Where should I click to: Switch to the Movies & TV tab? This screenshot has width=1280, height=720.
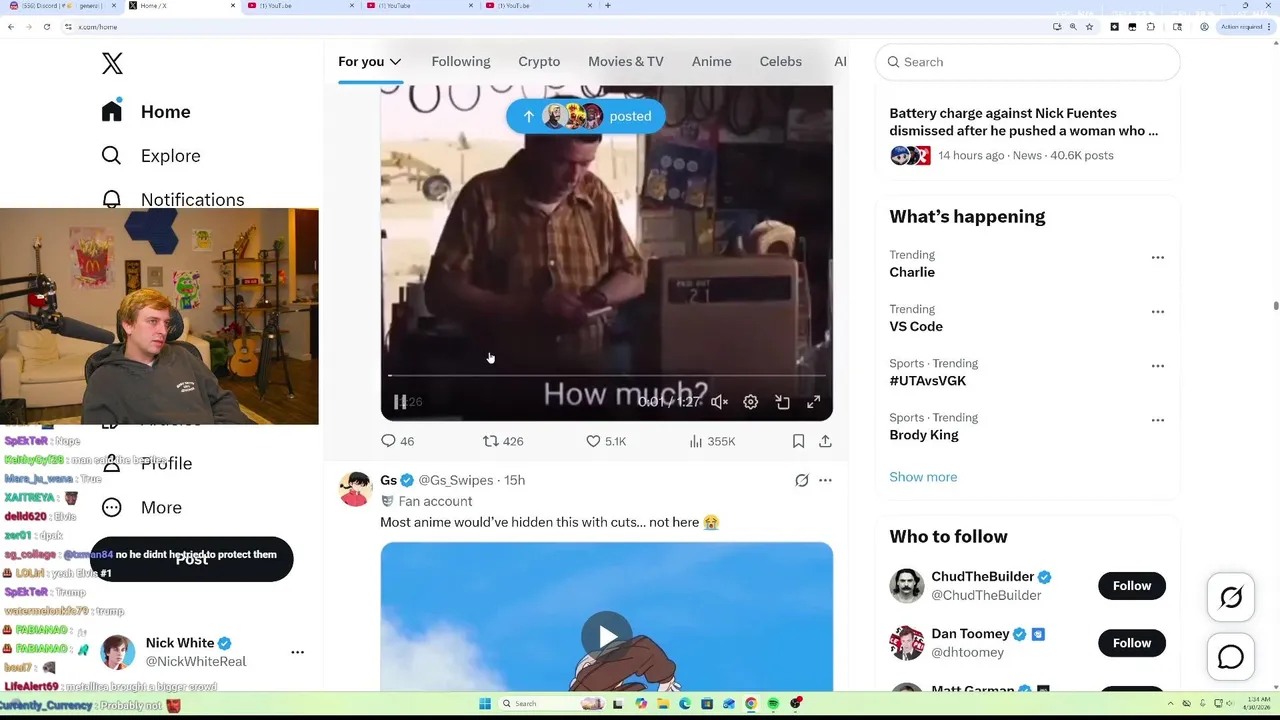(x=626, y=62)
